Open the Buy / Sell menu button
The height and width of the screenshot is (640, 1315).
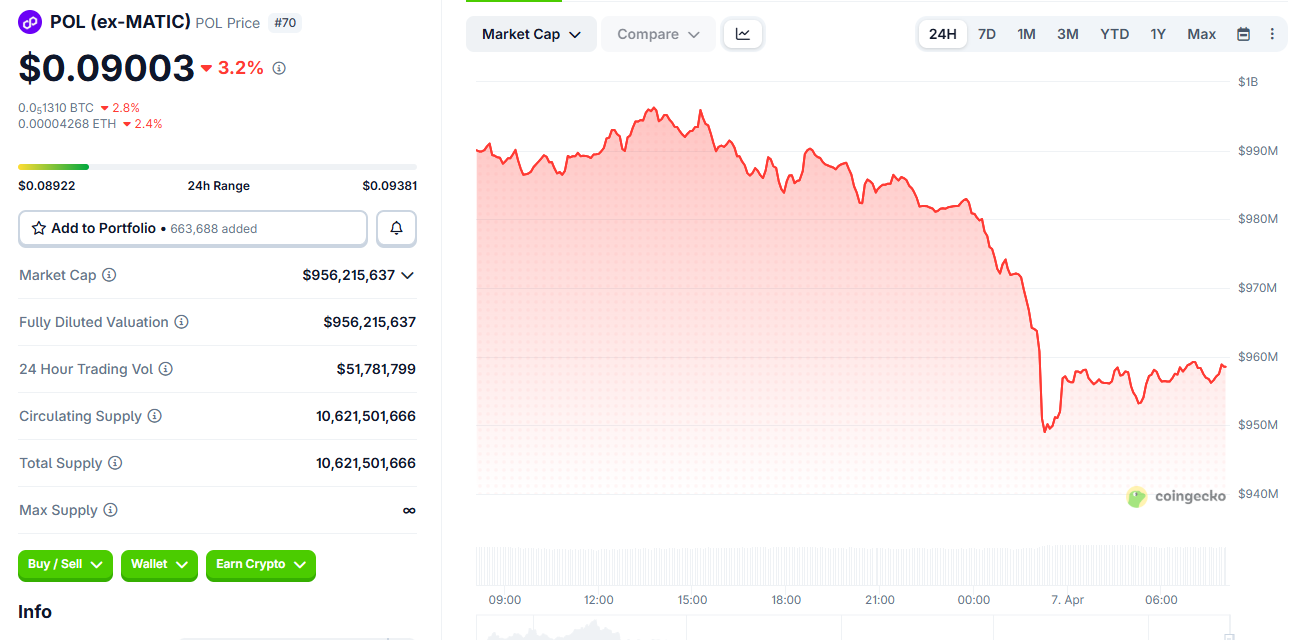[64, 565]
